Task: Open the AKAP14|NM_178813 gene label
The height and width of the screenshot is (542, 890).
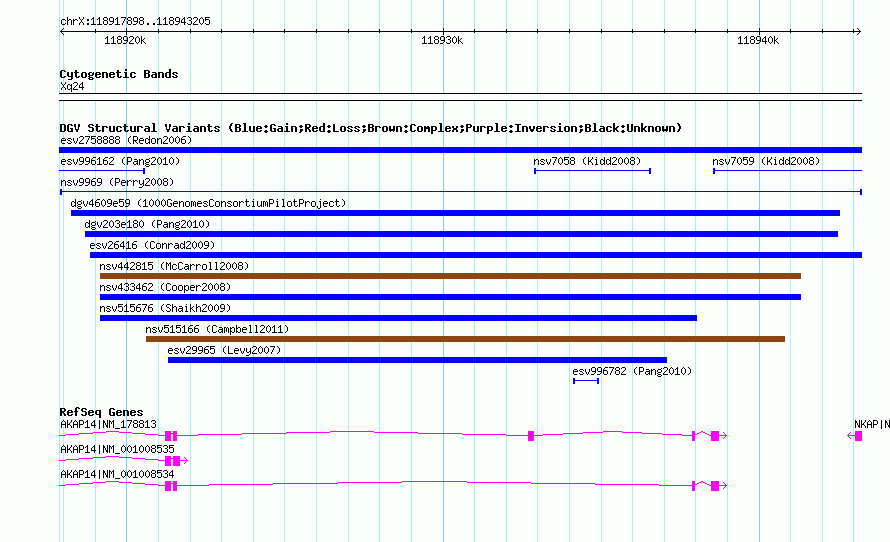Action: pyautogui.click(x=108, y=425)
